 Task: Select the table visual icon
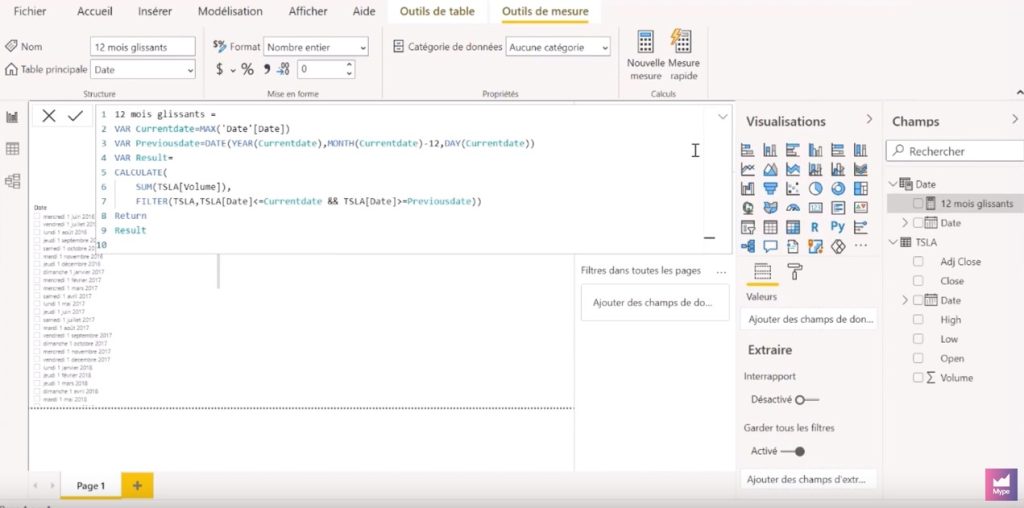click(x=771, y=227)
